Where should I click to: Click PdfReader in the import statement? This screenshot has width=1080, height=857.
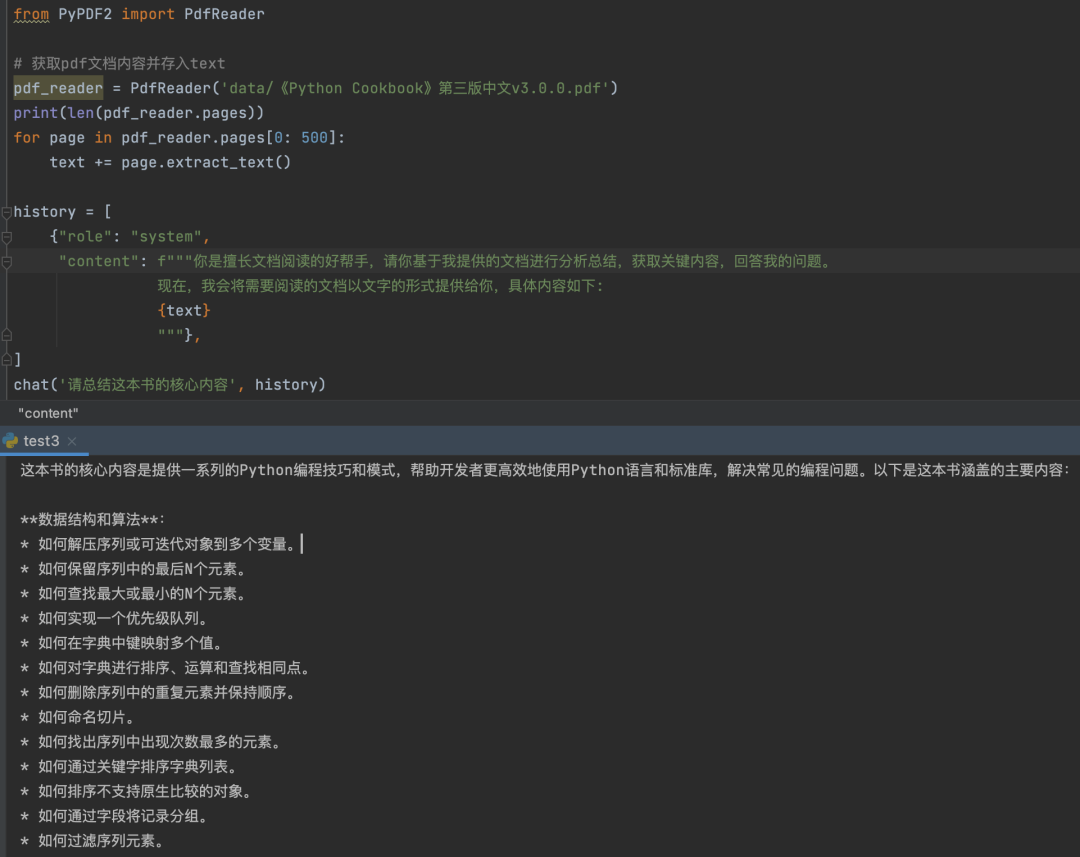[x=224, y=15]
